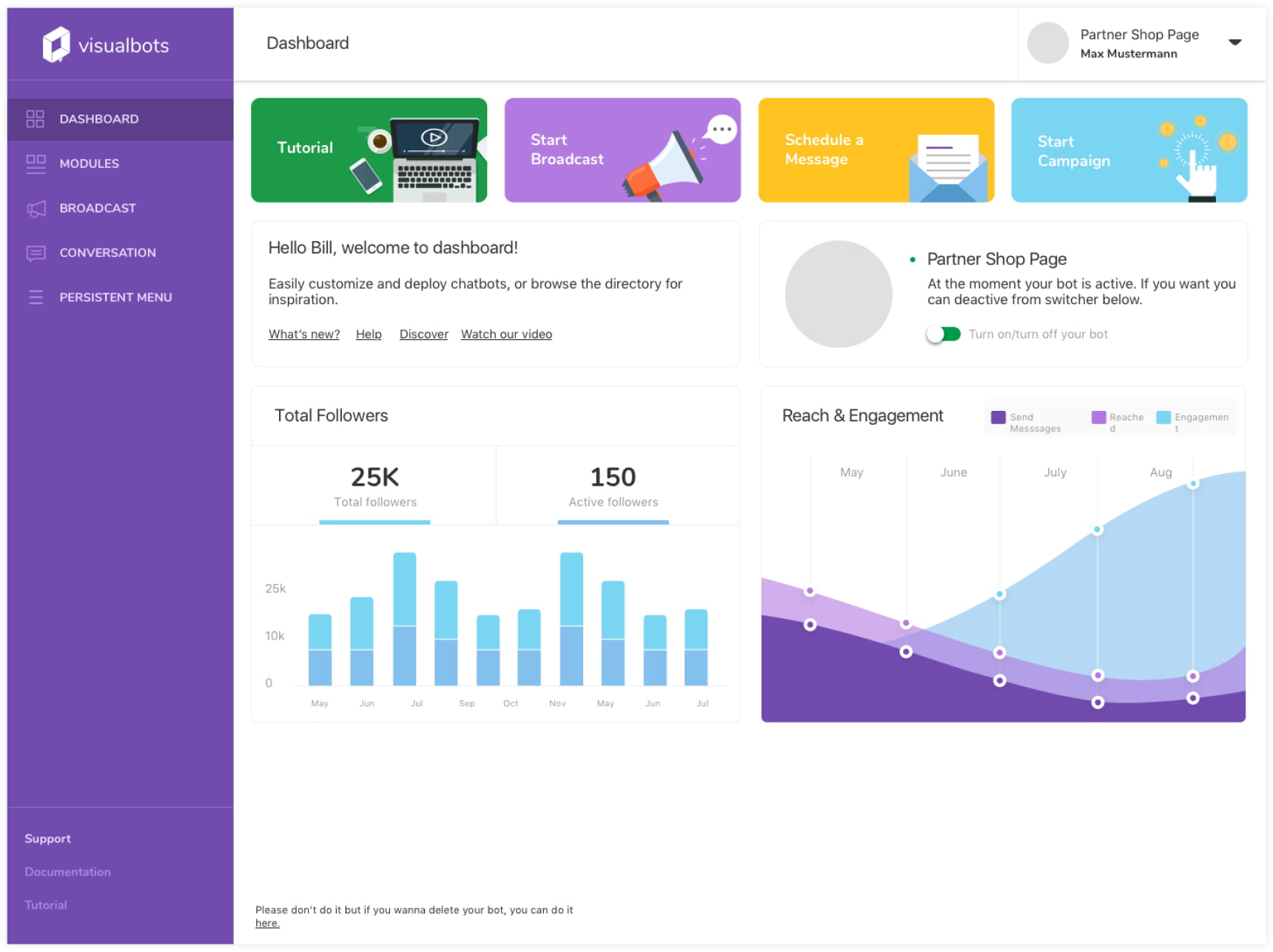
Task: Click the Dashboard grid icon in sidebar
Action: (x=35, y=119)
